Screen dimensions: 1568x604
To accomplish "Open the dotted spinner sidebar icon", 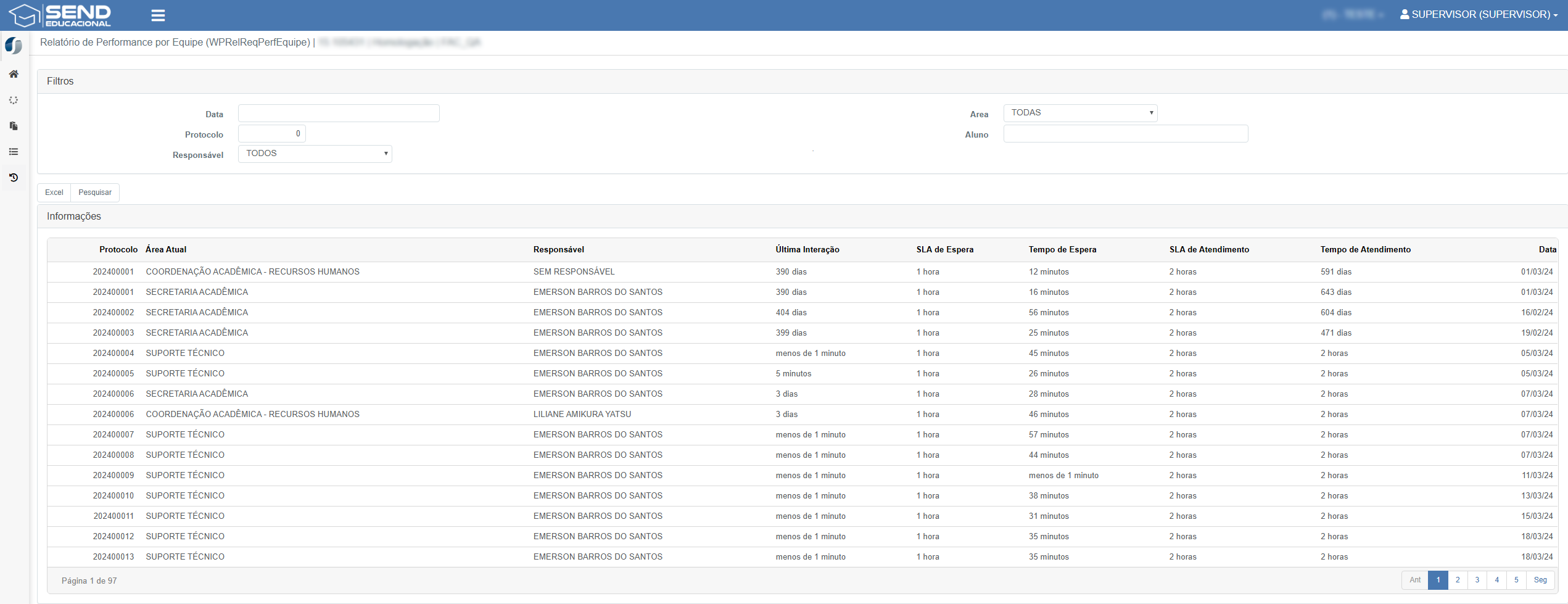I will tap(14, 100).
